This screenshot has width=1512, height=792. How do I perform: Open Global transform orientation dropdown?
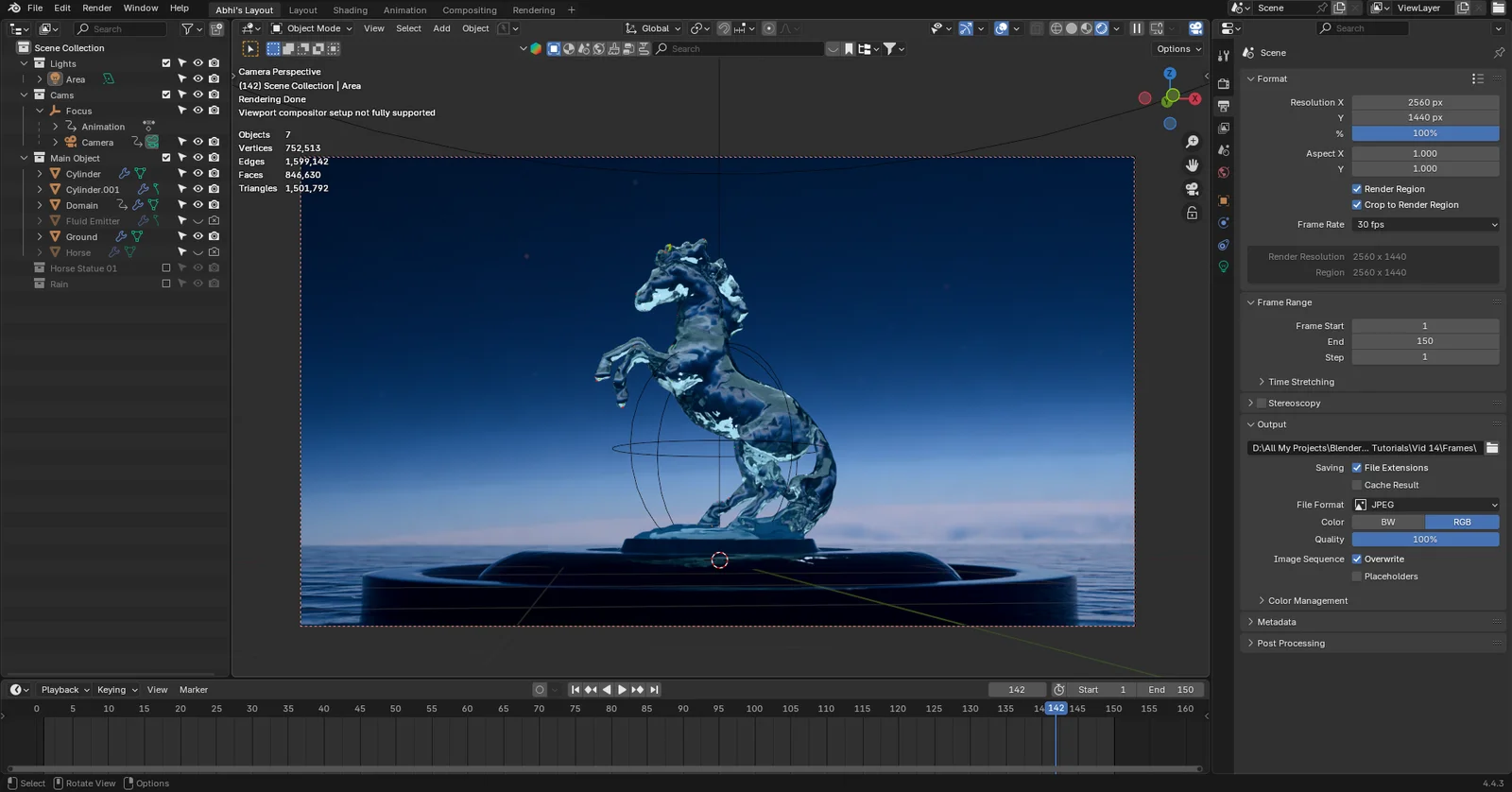coord(654,28)
